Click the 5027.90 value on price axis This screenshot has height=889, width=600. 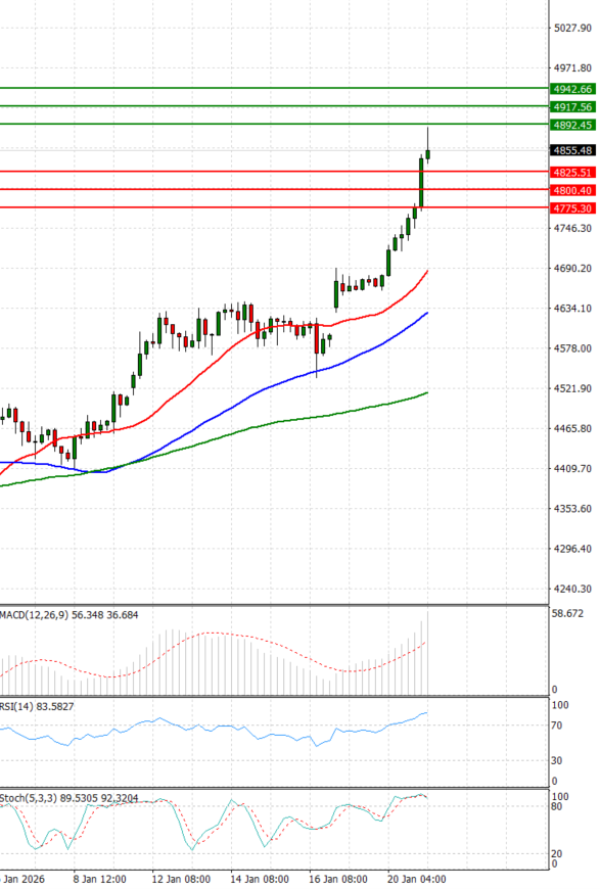pos(572,28)
